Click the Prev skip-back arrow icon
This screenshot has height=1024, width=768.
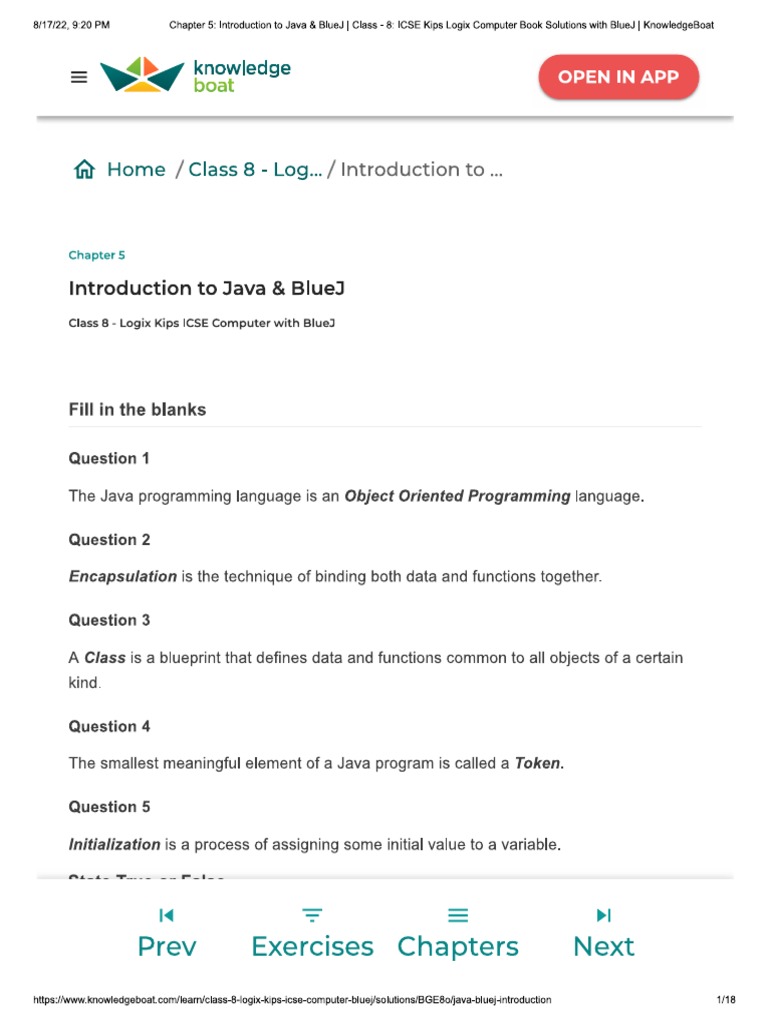pyautogui.click(x=167, y=915)
